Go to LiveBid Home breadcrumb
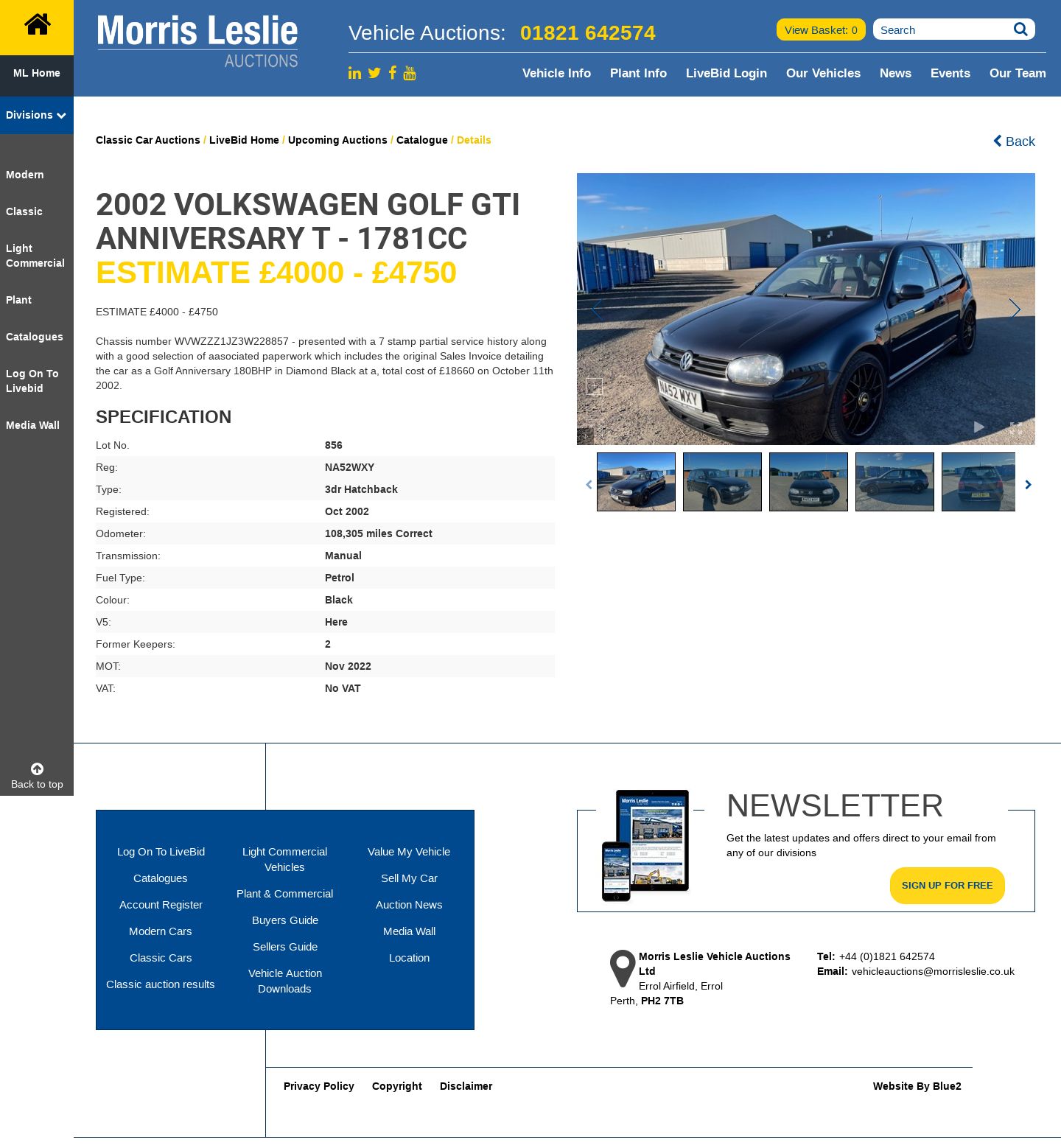1061x1148 pixels. pos(244,140)
